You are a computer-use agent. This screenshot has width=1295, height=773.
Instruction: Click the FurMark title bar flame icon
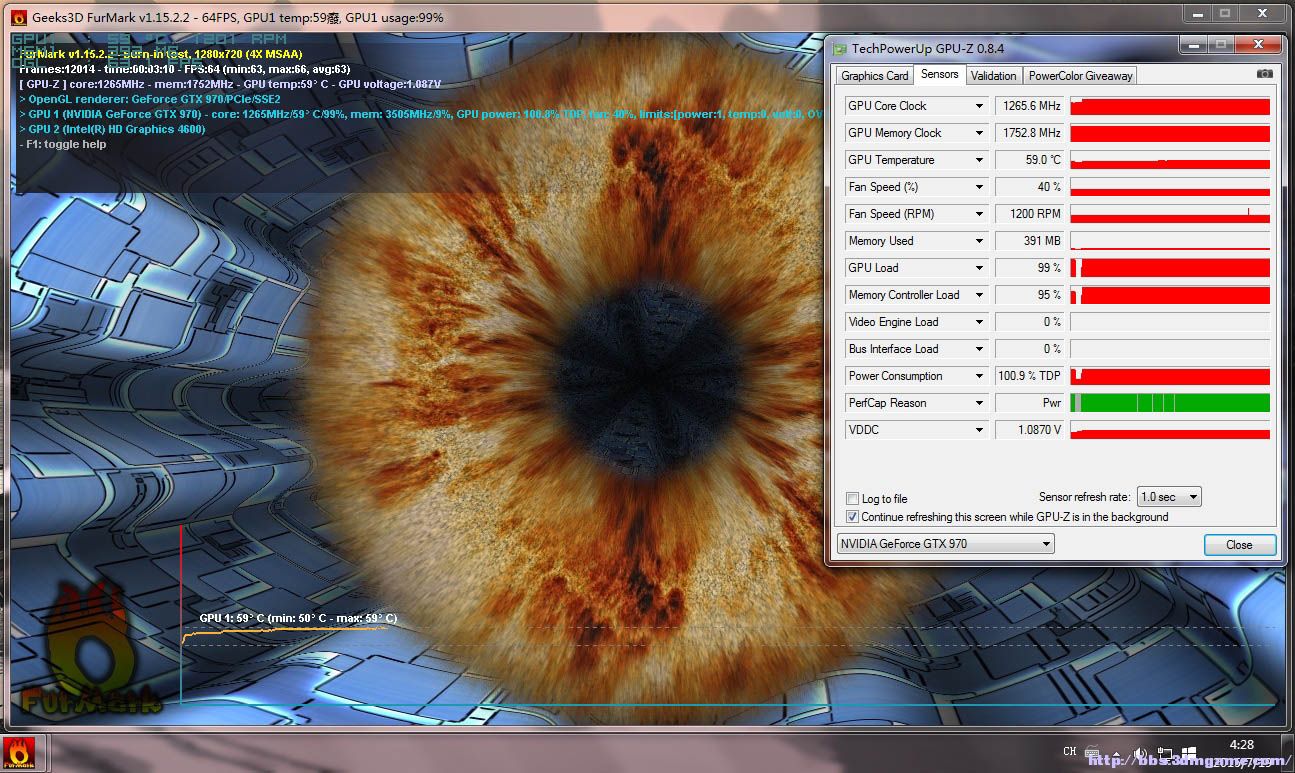(17, 17)
